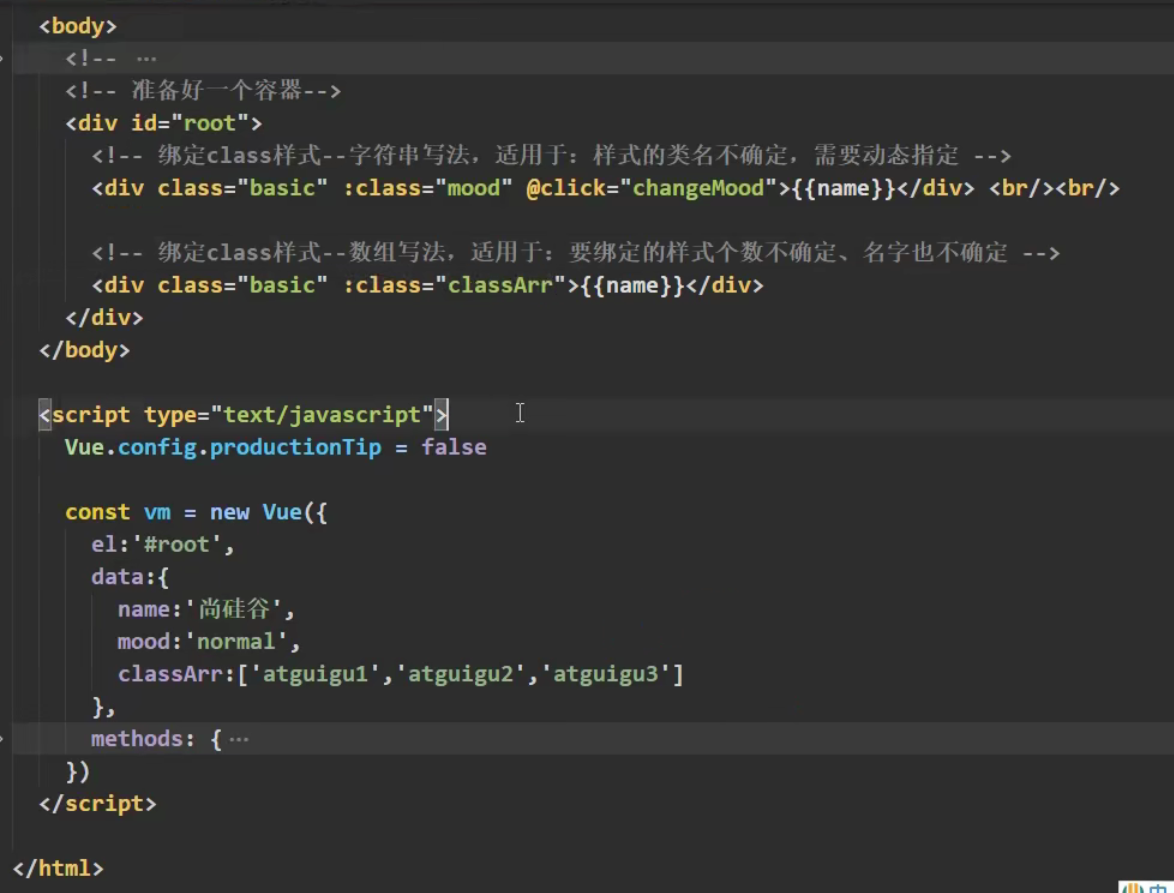
Task: Click the opening <body> tag
Action: click(78, 26)
